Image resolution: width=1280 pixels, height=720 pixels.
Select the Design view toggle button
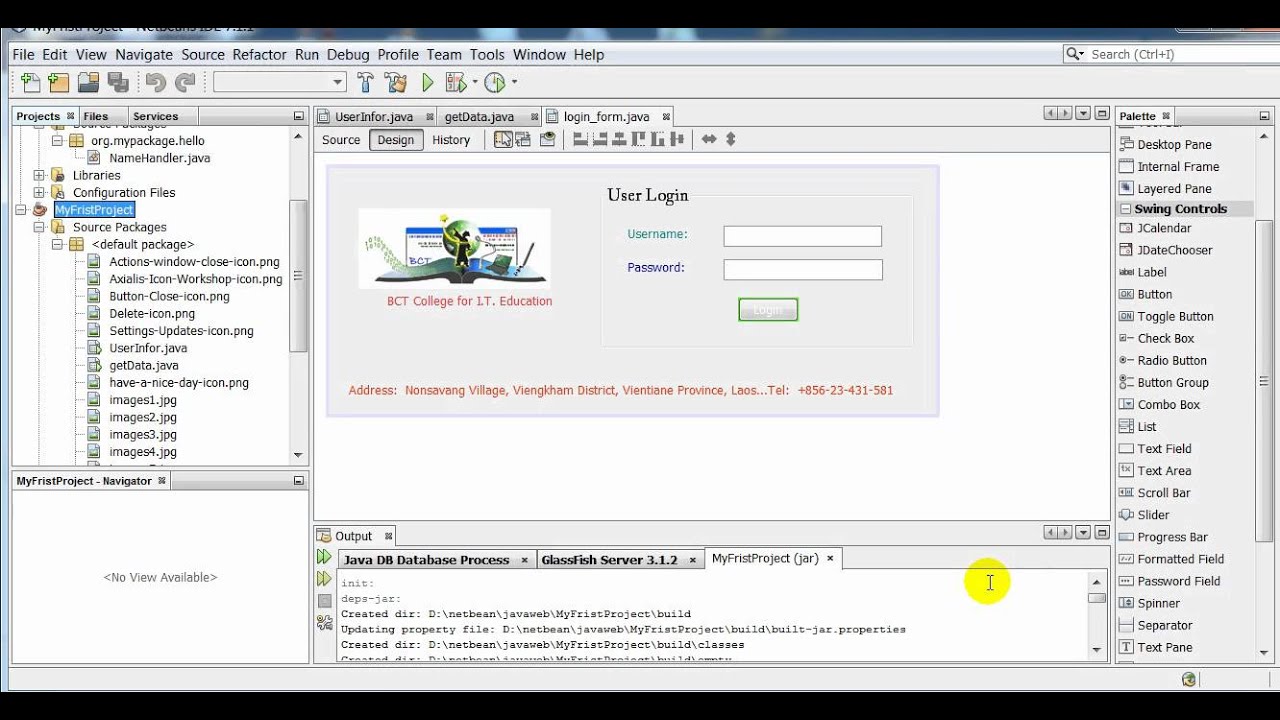[x=395, y=140]
